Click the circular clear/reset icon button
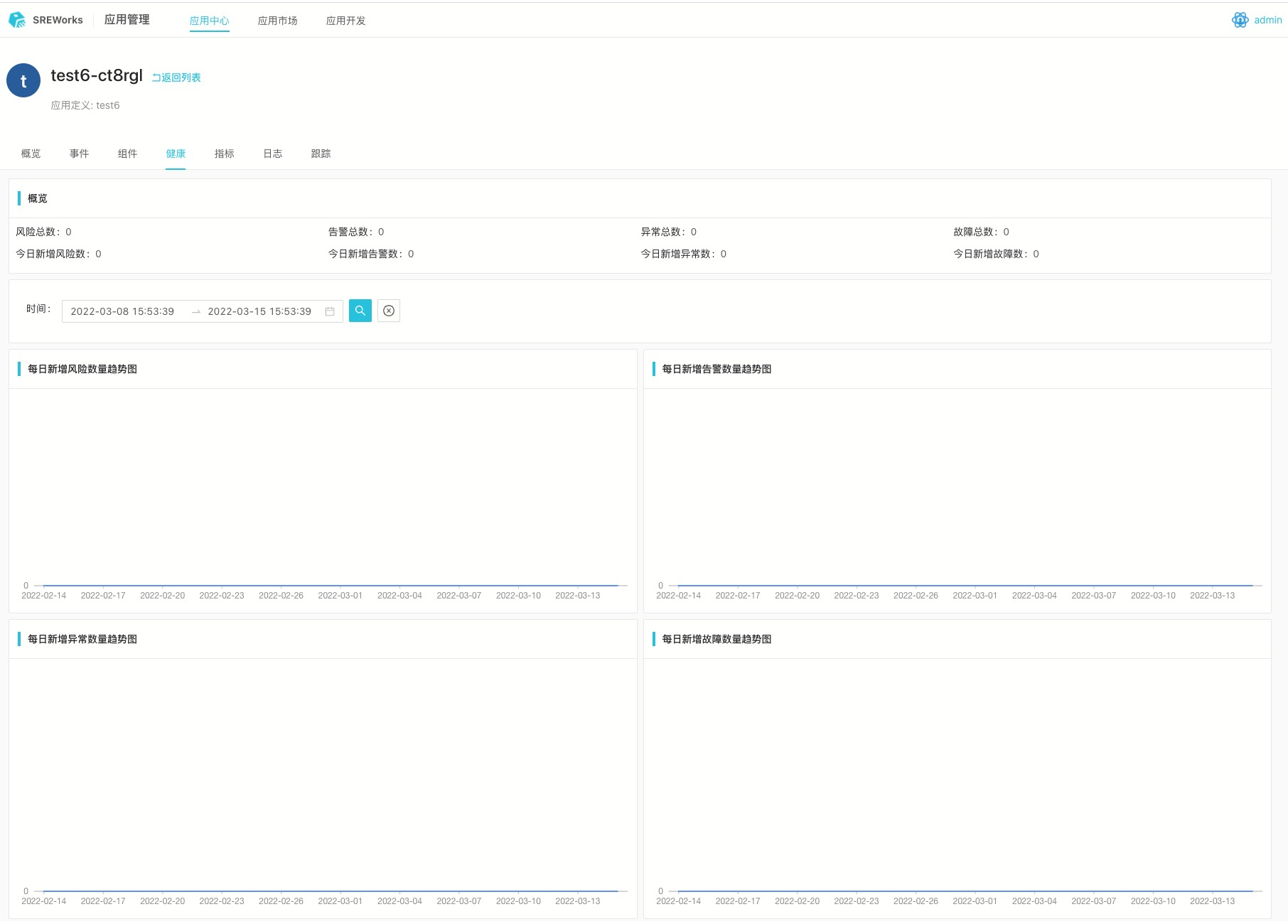Screen dimensions: 1288x924 point(389,311)
